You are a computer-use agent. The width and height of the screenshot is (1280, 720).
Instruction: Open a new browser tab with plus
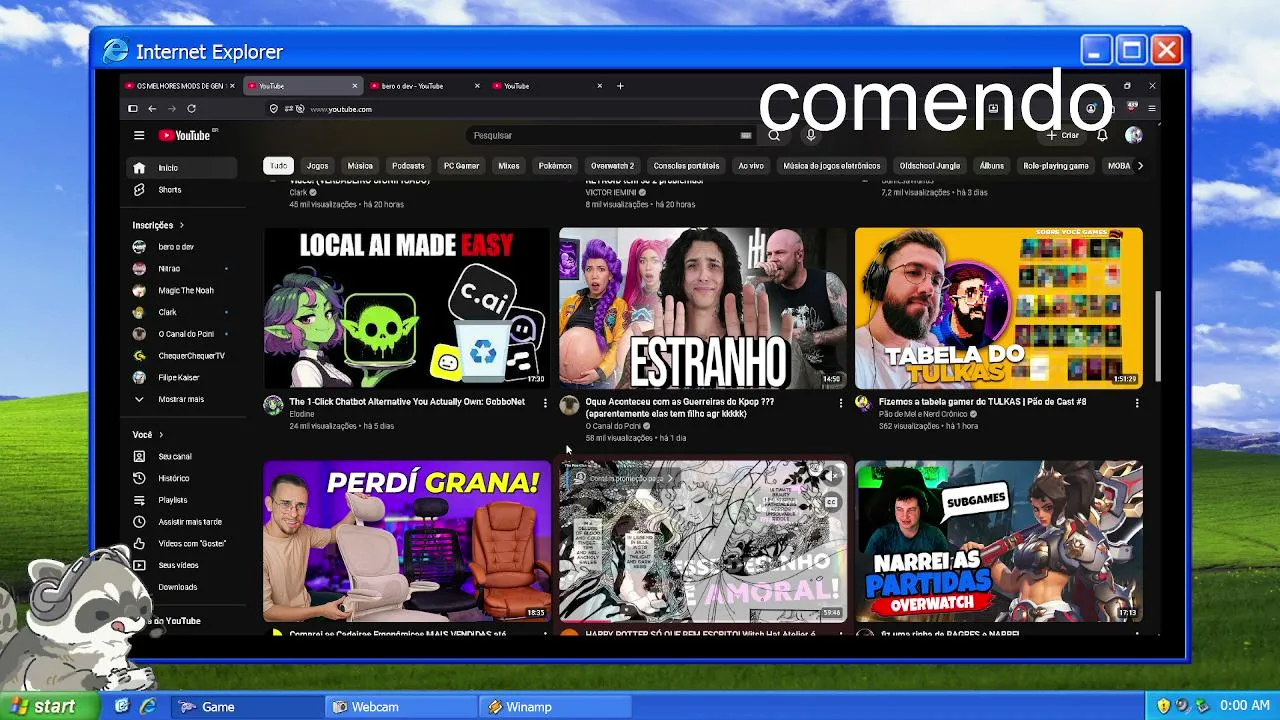pos(620,86)
